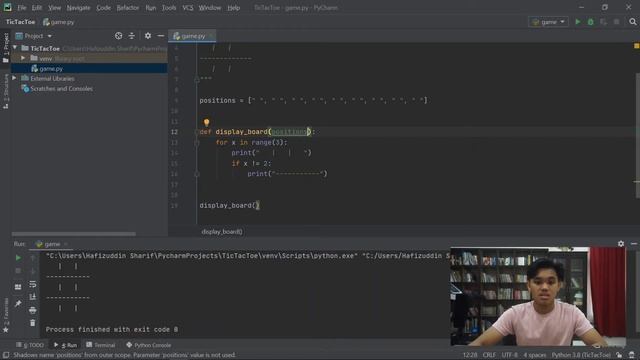Click Python 3.8 interpreter in status bar
The height and width of the screenshot is (360, 640).
coord(581,355)
